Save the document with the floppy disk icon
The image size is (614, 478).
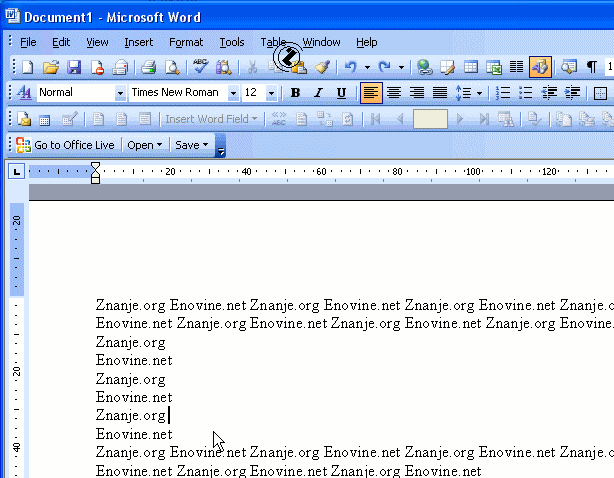point(74,67)
